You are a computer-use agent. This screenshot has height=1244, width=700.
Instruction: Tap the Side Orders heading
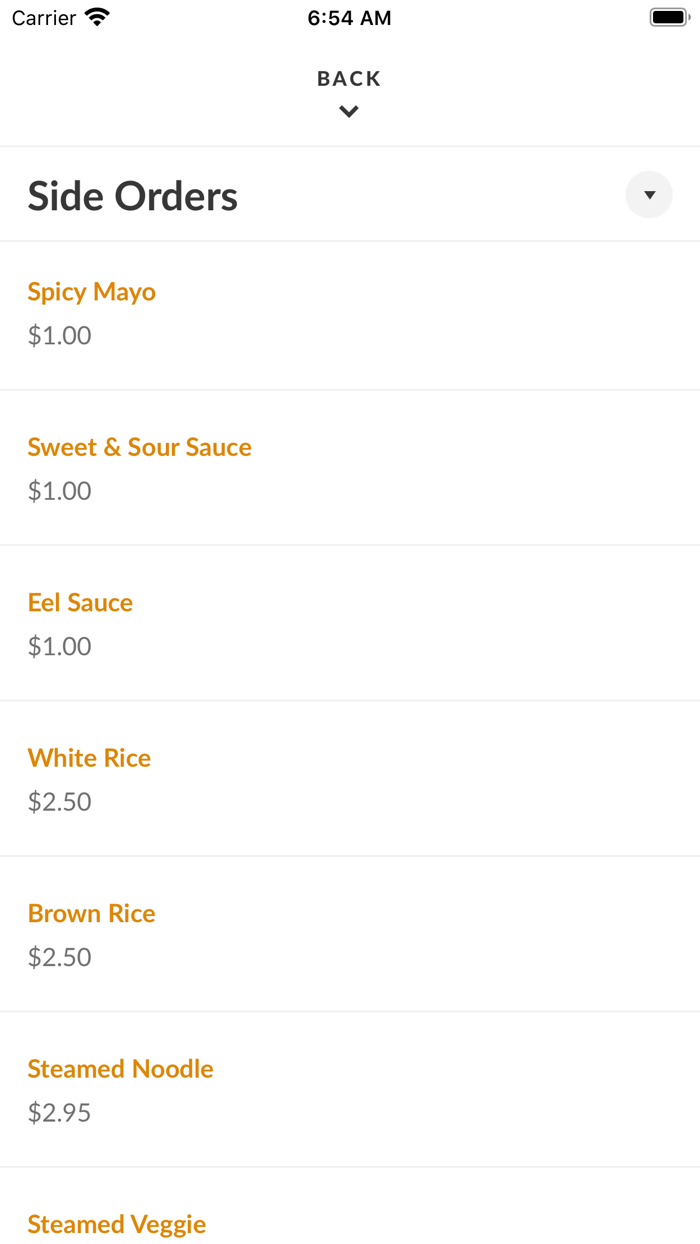click(133, 196)
